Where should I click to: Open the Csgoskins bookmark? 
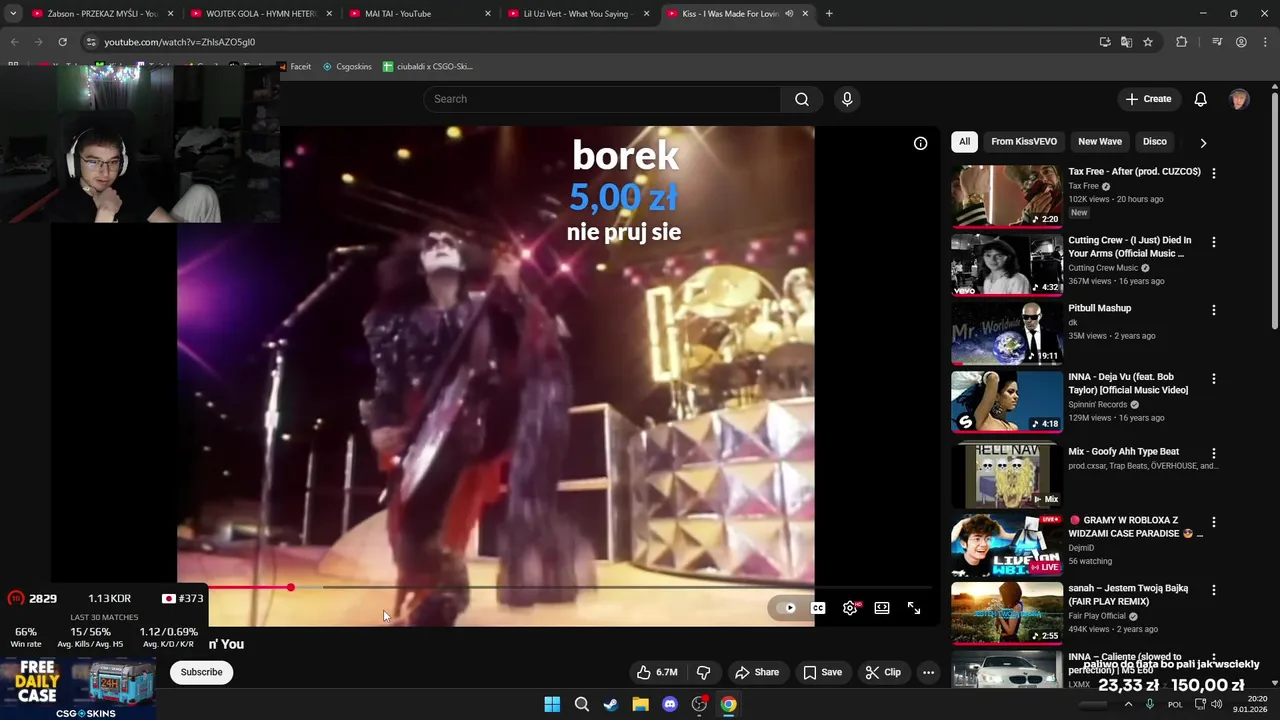(x=347, y=67)
